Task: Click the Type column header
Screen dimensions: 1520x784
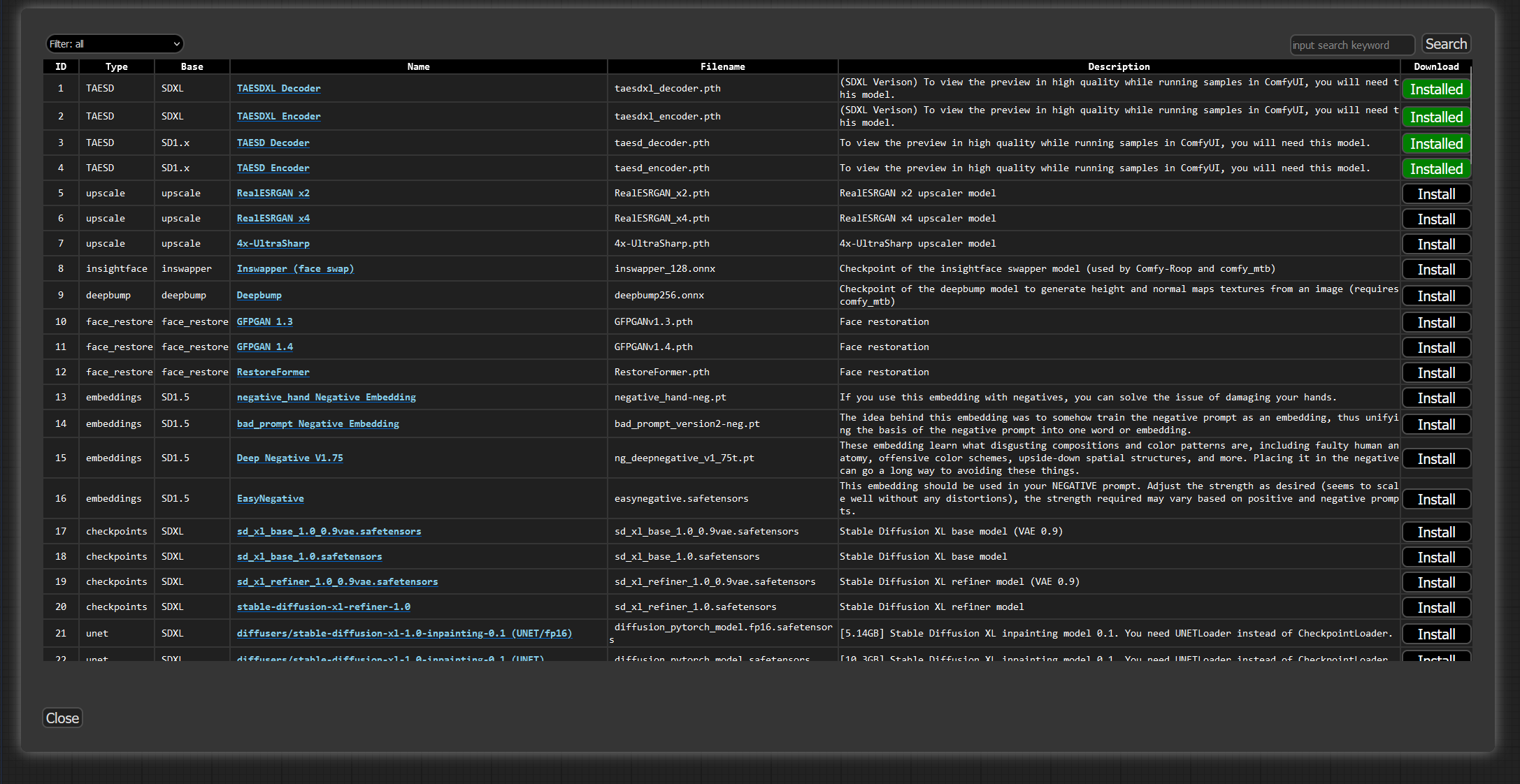Action: coord(117,66)
